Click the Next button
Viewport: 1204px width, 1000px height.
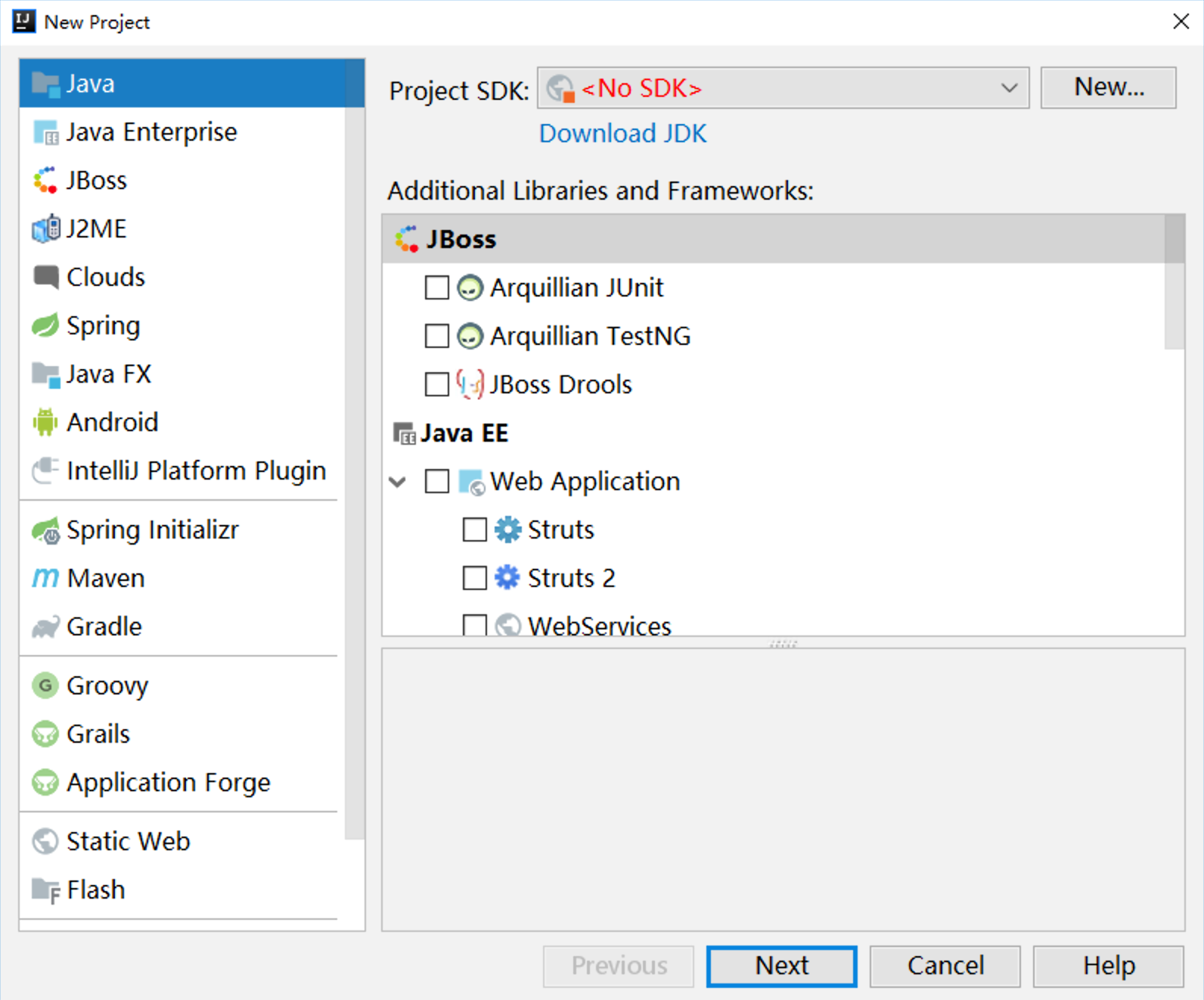782,966
